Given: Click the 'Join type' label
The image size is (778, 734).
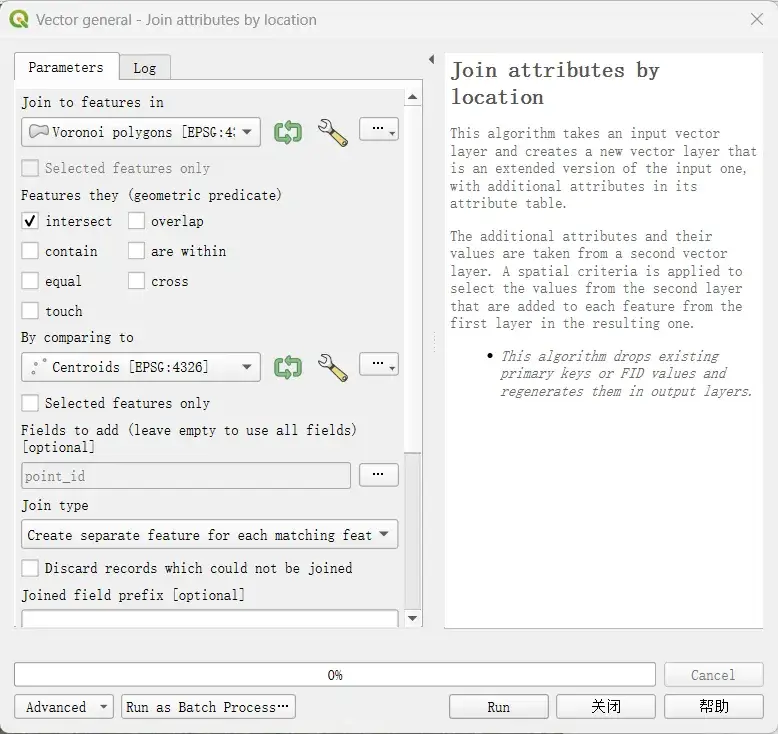Looking at the screenshot, I should (55, 505).
